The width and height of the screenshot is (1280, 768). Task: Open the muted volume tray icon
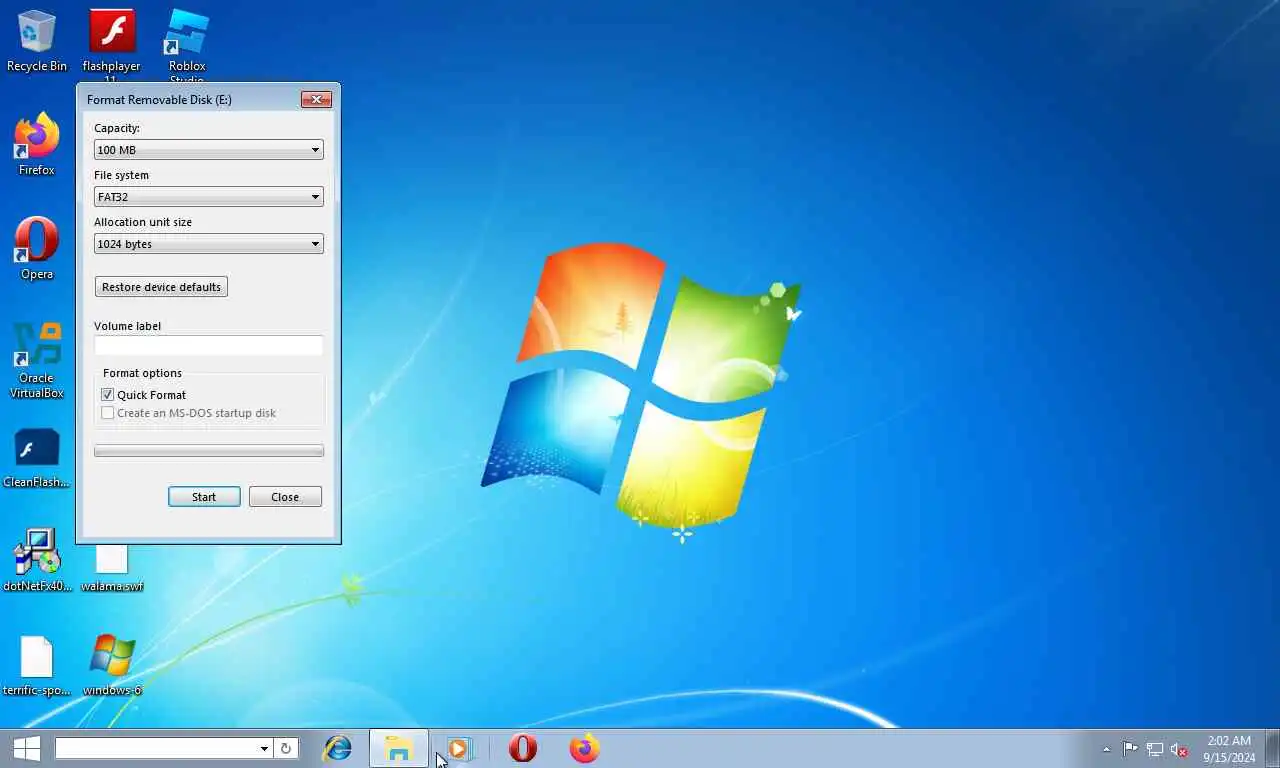coord(1179,749)
